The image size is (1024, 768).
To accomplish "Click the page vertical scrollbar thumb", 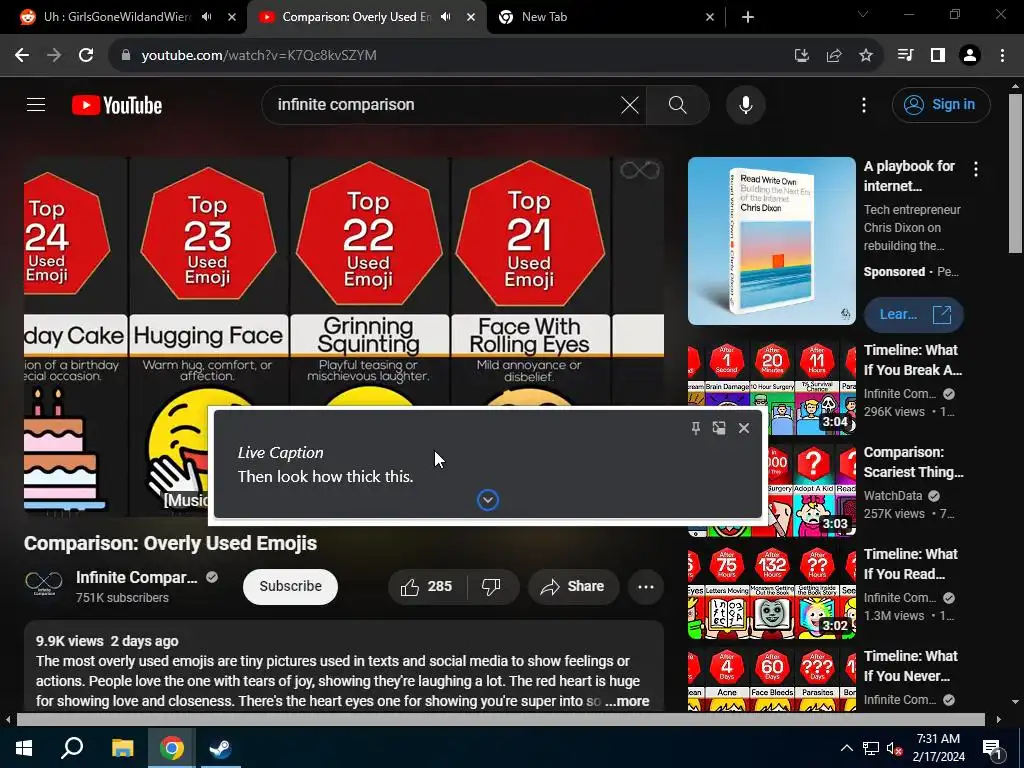I will click(x=1015, y=174).
